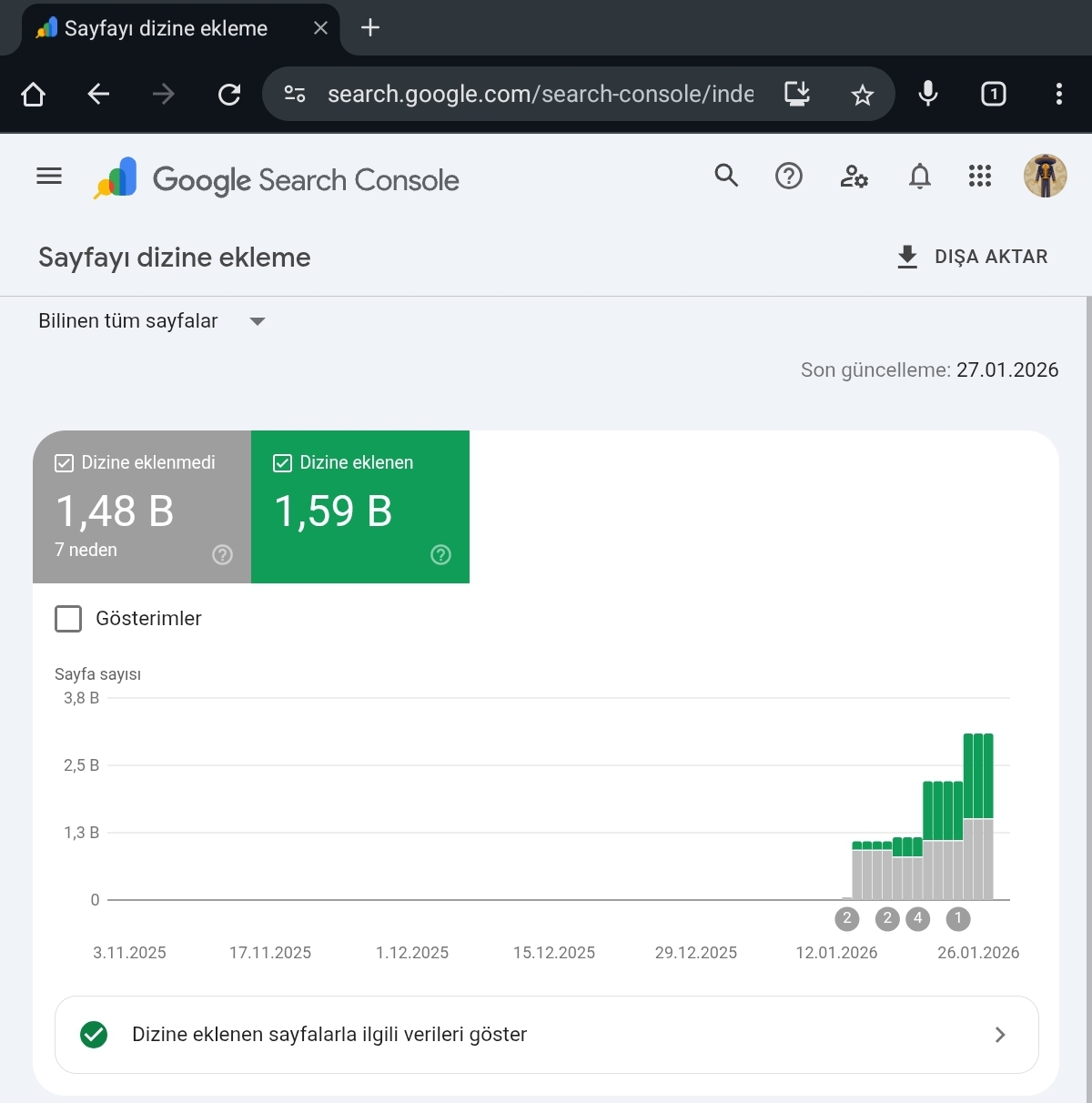Click the 7 neden text
This screenshot has width=1092, height=1103.
[x=86, y=550]
